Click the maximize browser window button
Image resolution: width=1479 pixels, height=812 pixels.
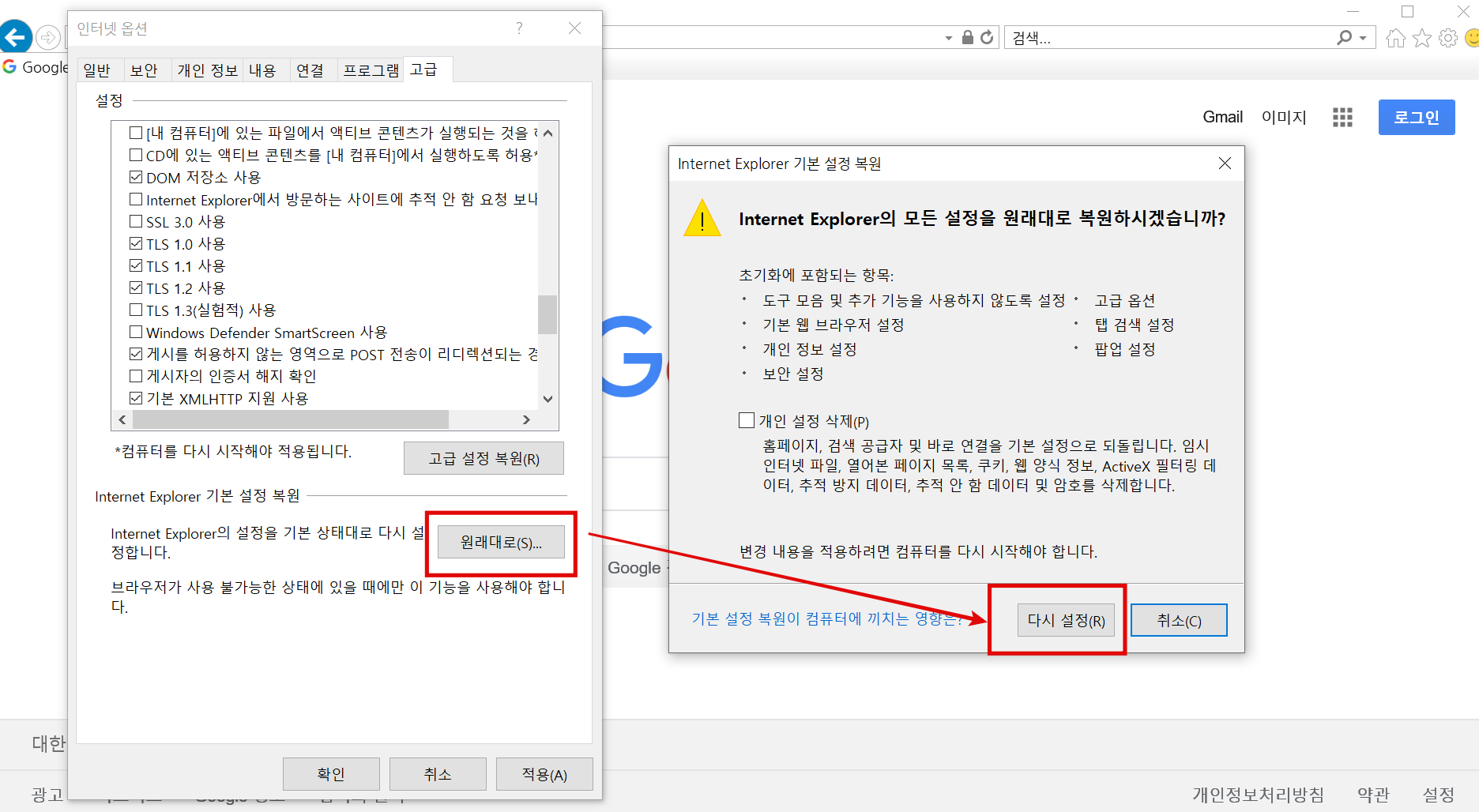(x=1407, y=11)
